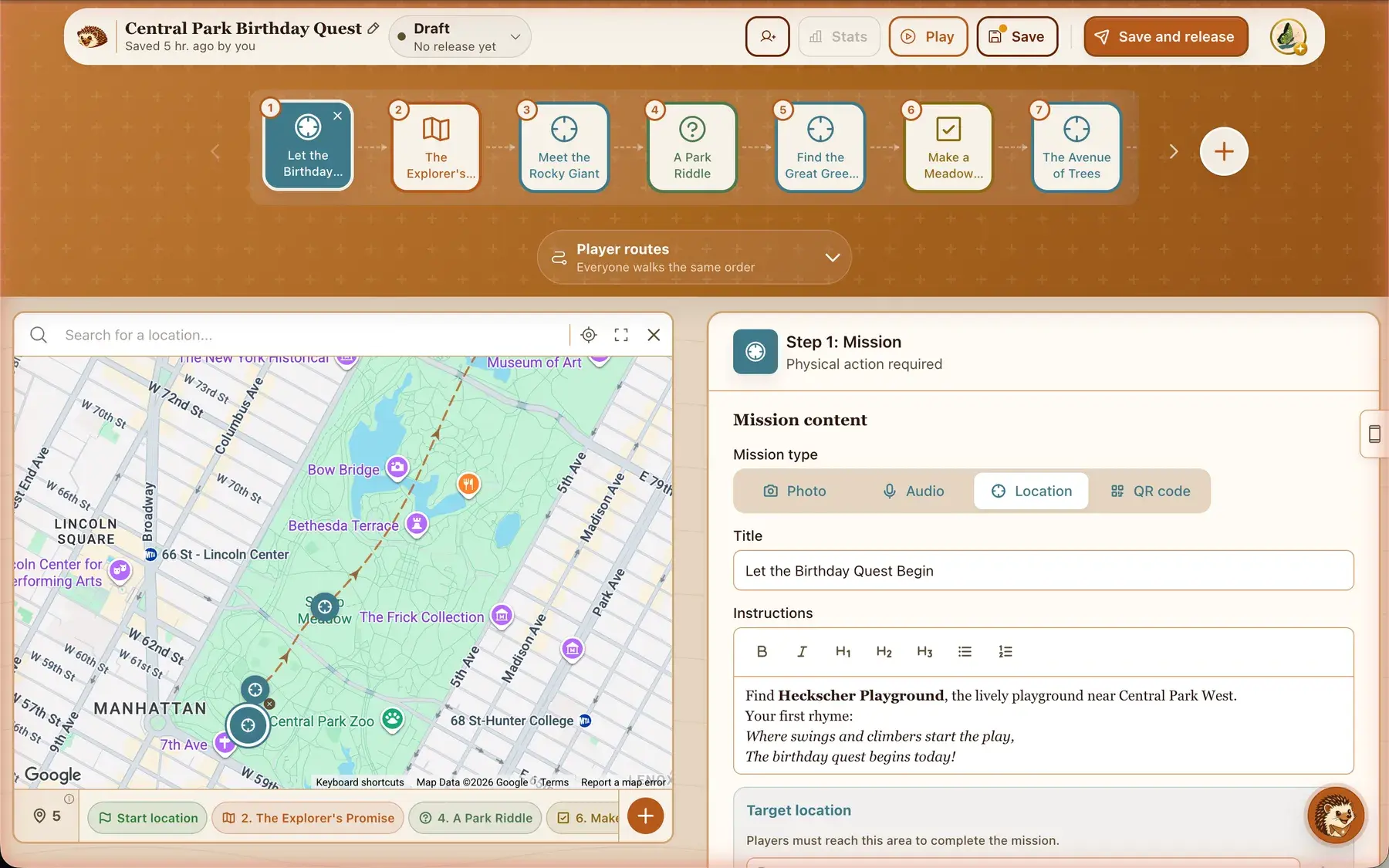
Task: Open the mobile preview side tab
Action: [x=1374, y=434]
